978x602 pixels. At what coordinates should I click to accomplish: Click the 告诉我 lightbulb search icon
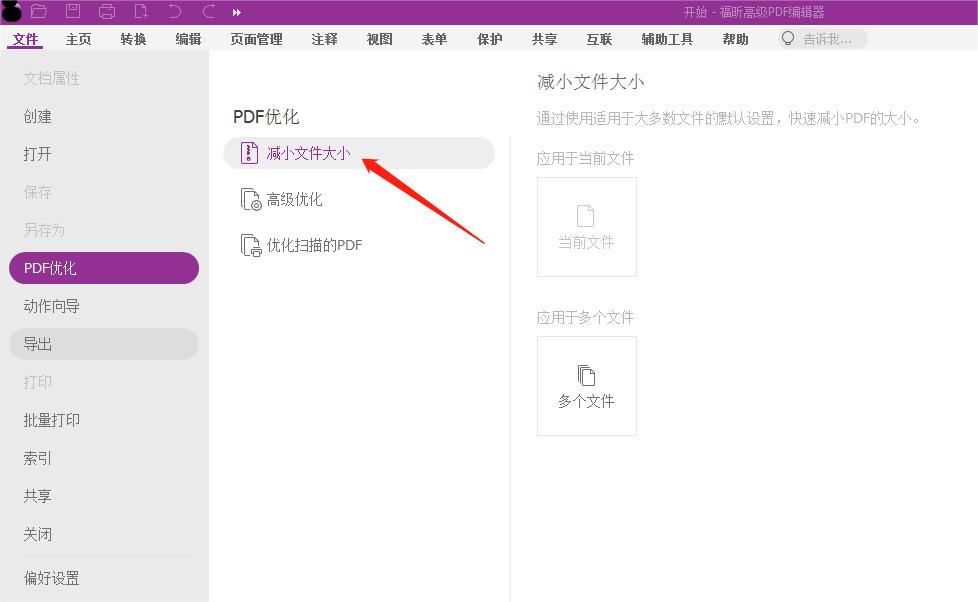coord(789,38)
